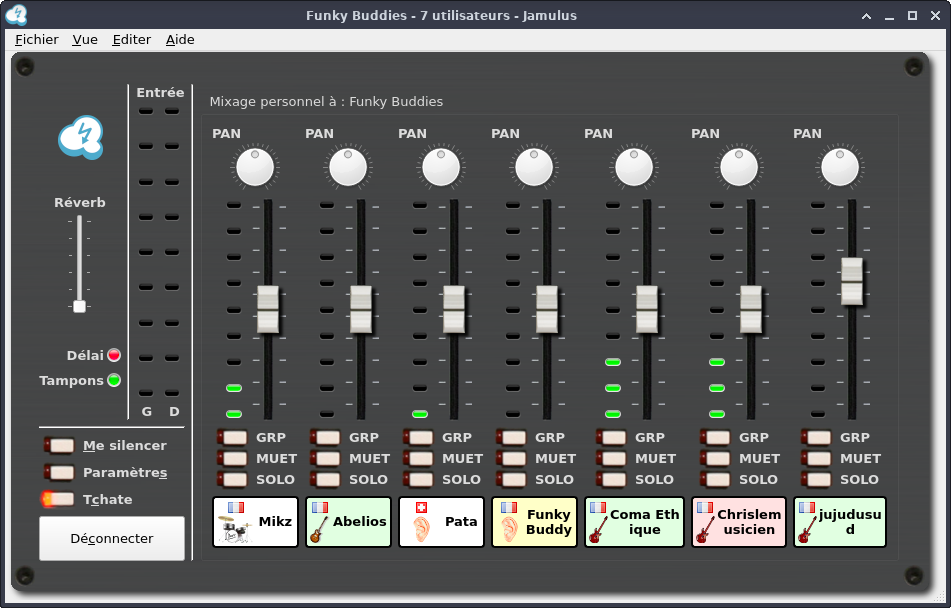Enable GRP on Chrislemusicien's channel
Image resolution: width=951 pixels, height=608 pixels.
pyautogui.click(x=716, y=437)
